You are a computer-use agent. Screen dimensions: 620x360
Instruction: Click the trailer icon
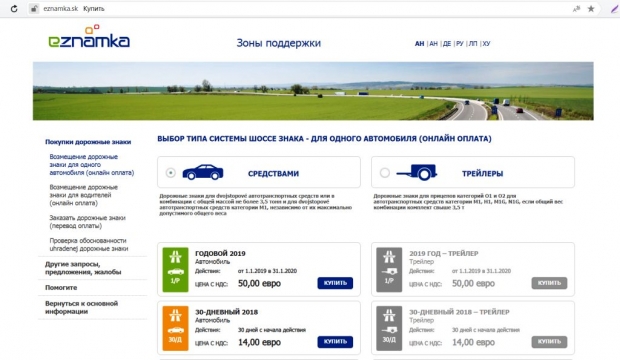pyautogui.click(x=417, y=172)
